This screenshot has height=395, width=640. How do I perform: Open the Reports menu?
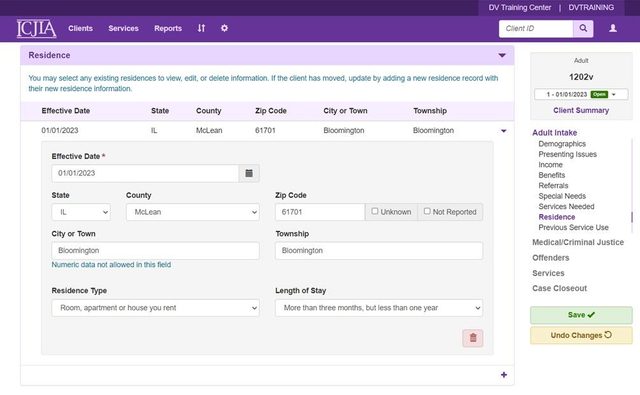point(168,28)
